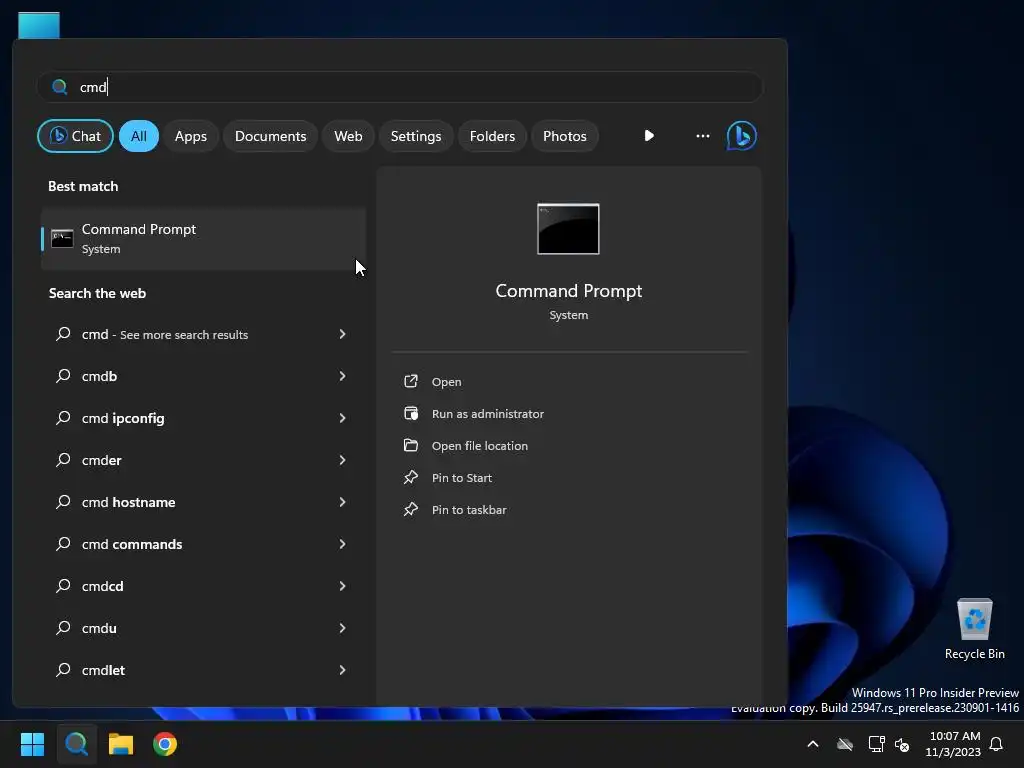This screenshot has height=768, width=1024.
Task: Click the search magnifier icon in search box
Action: point(59,87)
